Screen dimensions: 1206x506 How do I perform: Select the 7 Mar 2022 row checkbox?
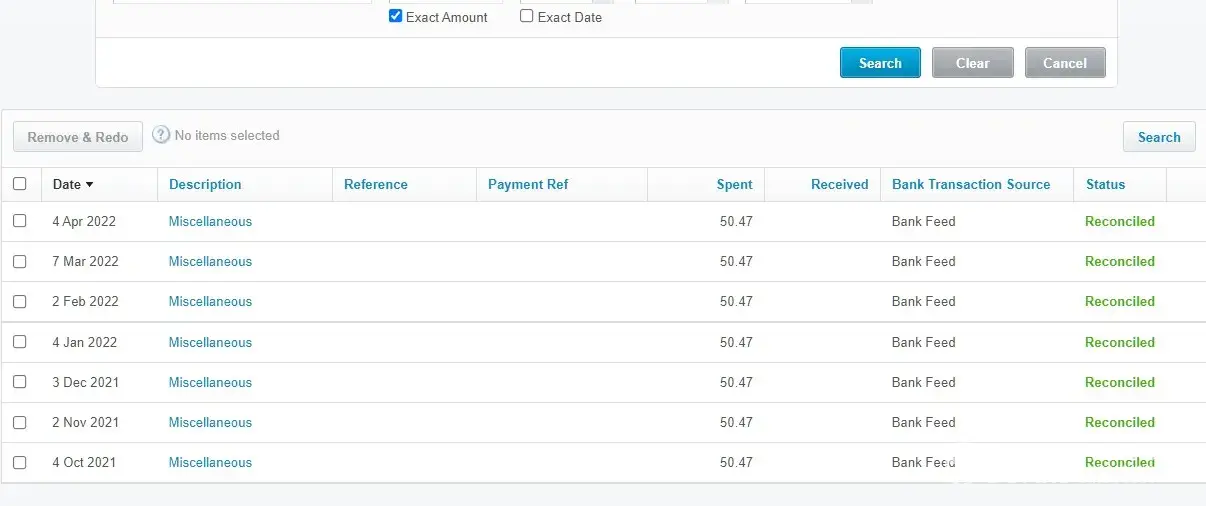(20, 261)
